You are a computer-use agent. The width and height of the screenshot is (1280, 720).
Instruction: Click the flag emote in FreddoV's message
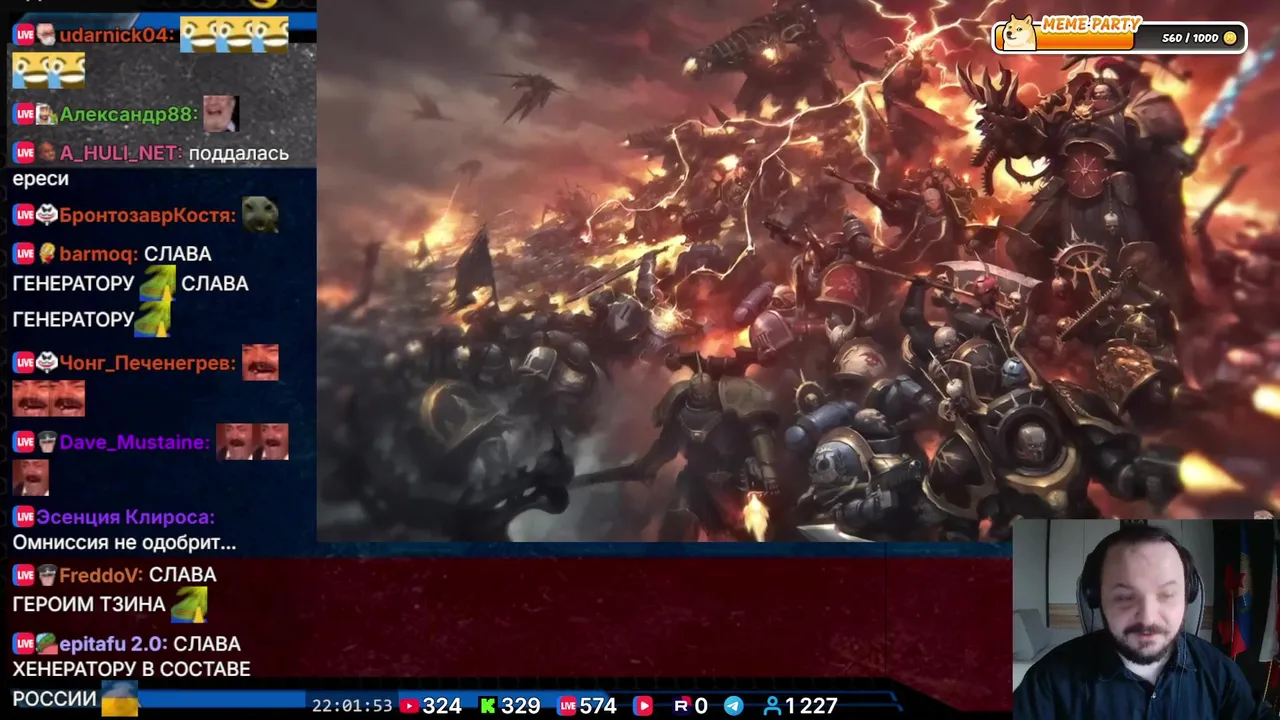pyautogui.click(x=189, y=604)
